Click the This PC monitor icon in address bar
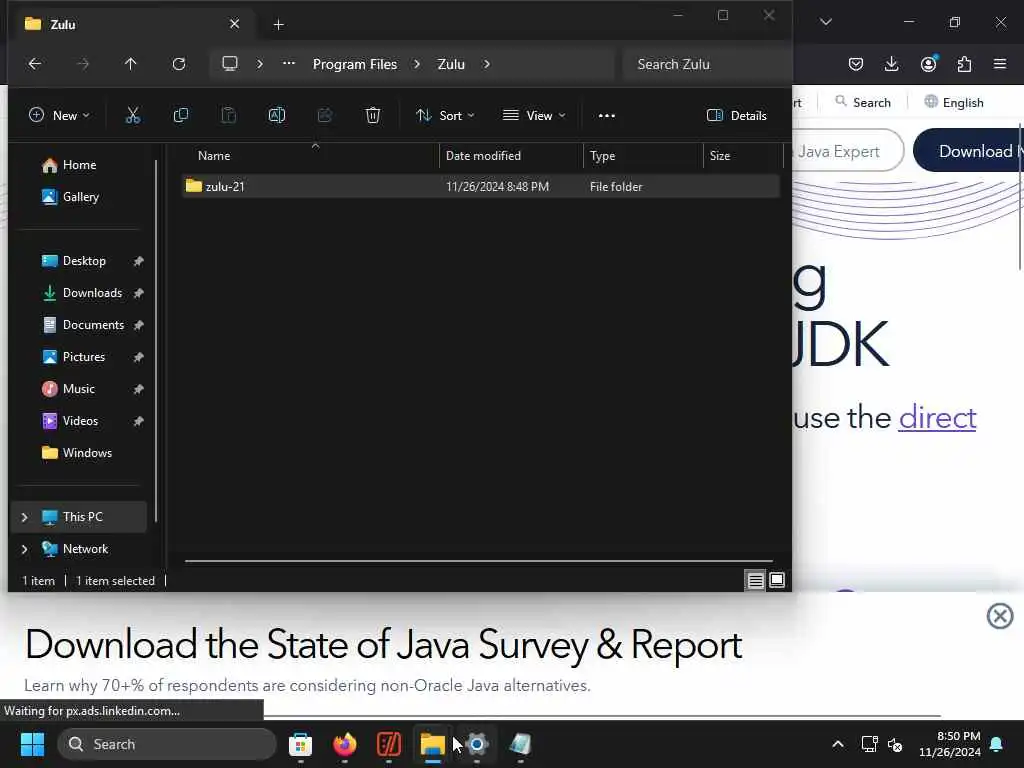Viewport: 1024px width, 768px height. [x=230, y=64]
